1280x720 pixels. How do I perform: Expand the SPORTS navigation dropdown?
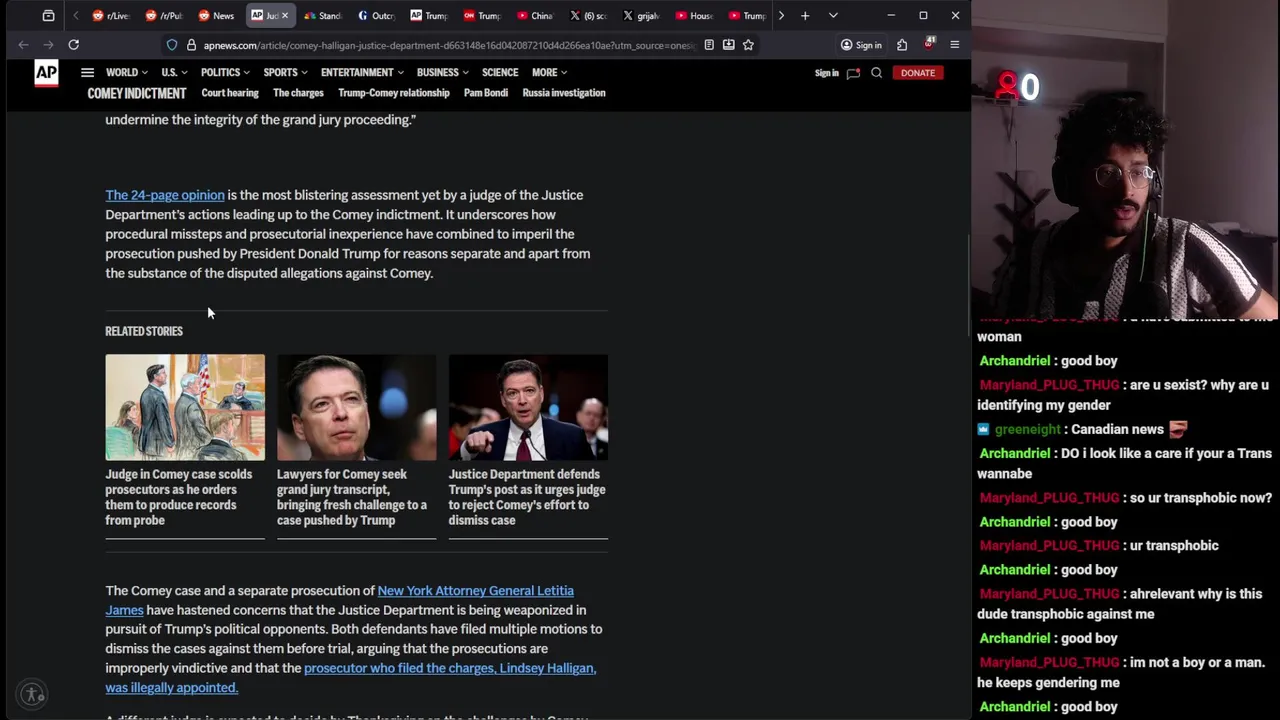tap(286, 73)
